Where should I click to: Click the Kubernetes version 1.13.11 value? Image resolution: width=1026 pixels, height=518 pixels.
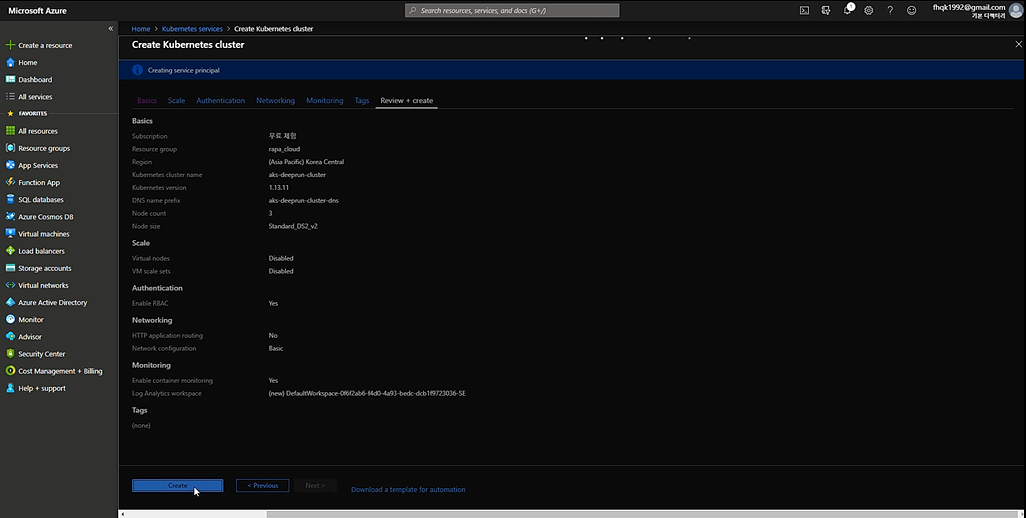tap(279, 188)
